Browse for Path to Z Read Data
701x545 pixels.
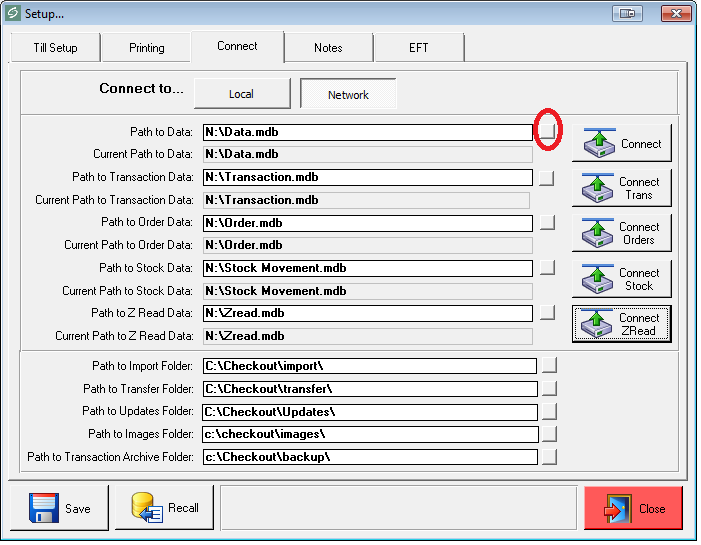(x=546, y=313)
